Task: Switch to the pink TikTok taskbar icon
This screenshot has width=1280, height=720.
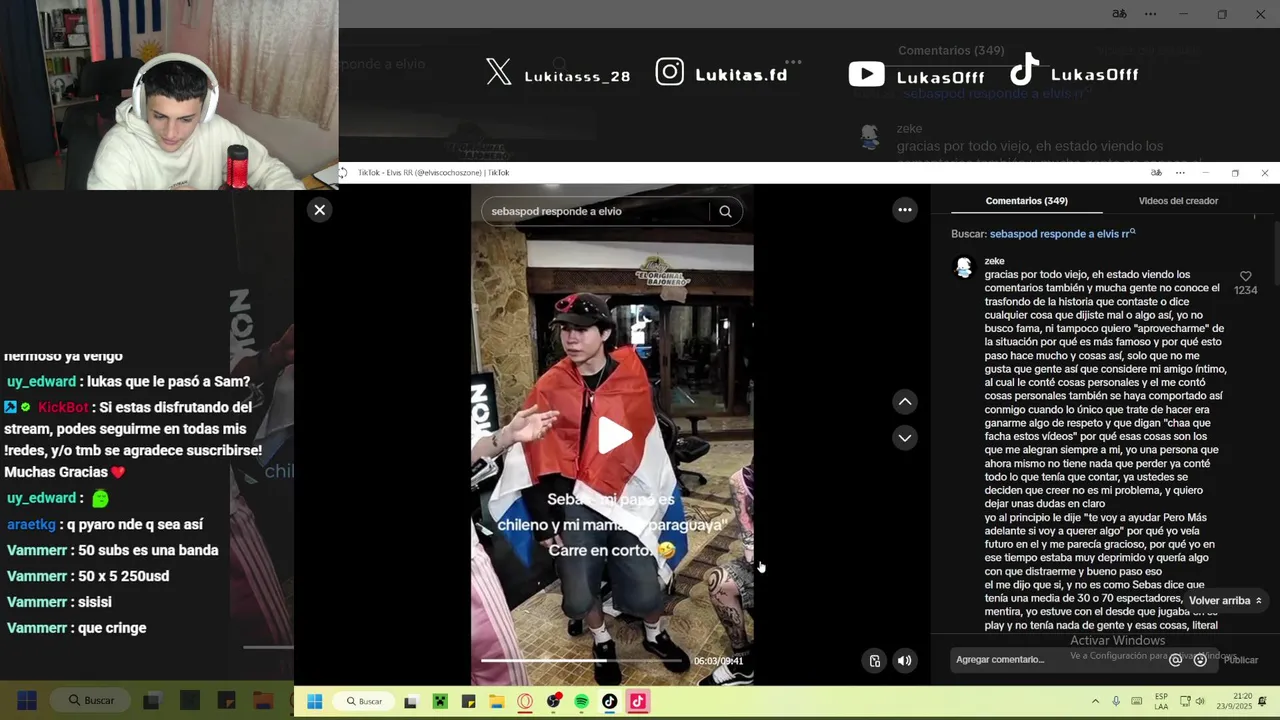Action: click(637, 702)
